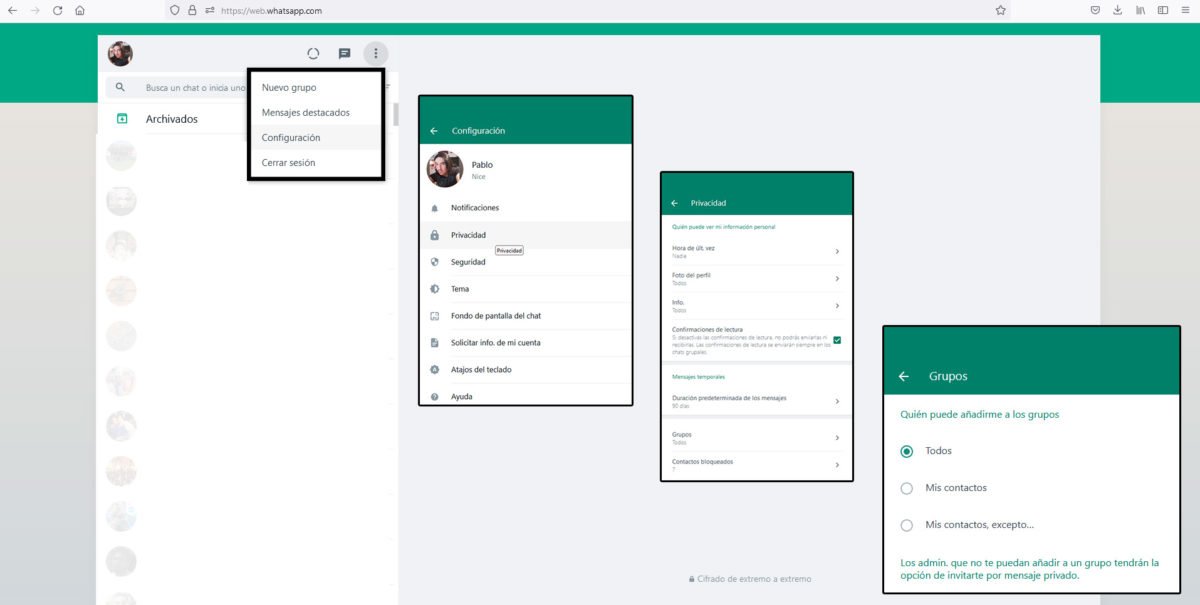Choose Nuevo grupo in the menu
The height and width of the screenshot is (605, 1200).
(x=289, y=88)
